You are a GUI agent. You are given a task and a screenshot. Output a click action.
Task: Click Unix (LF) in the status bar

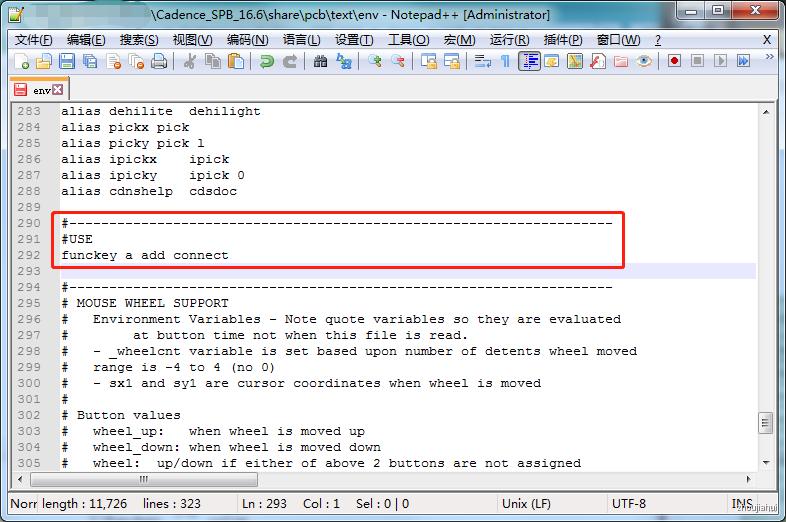526,503
